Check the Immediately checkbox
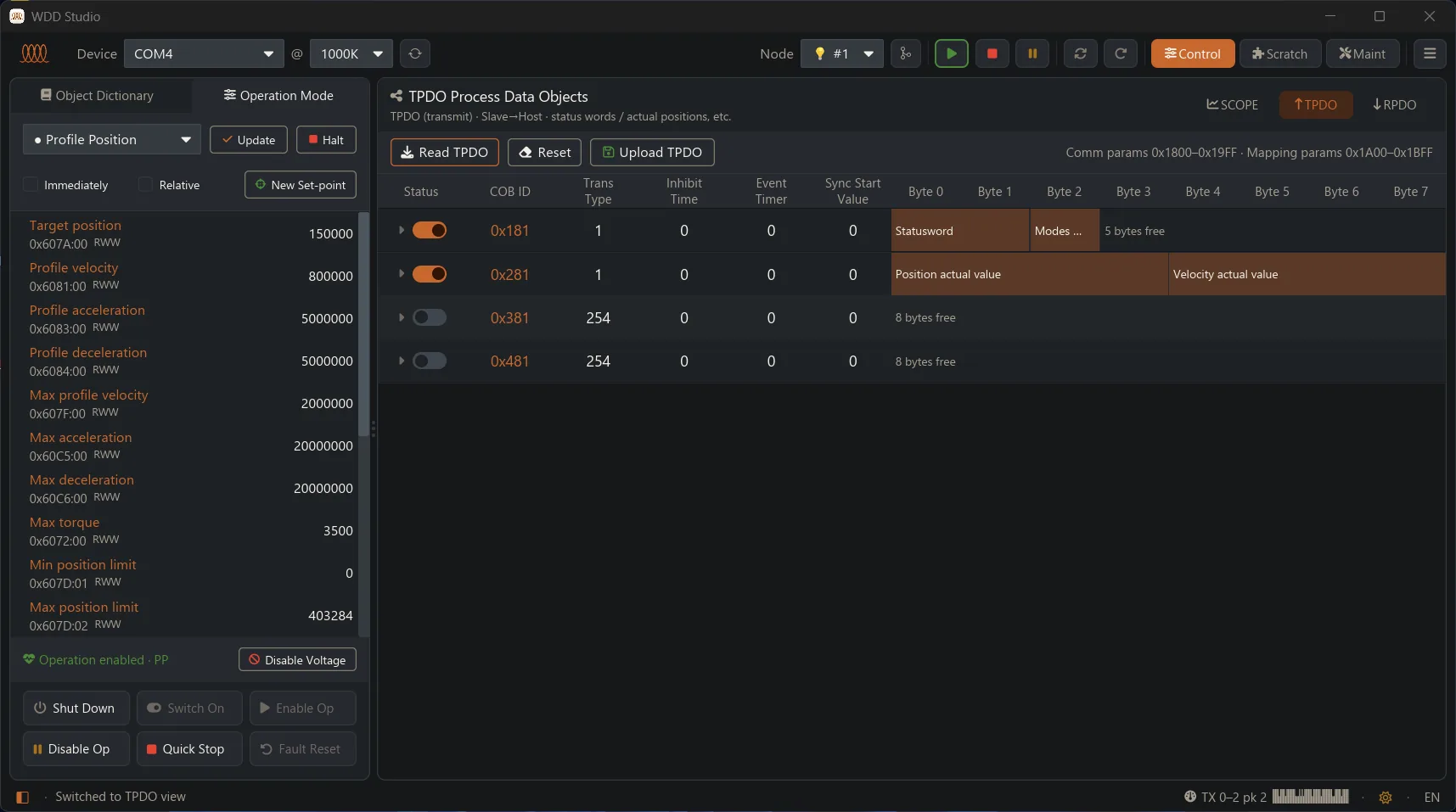The image size is (1456, 812). click(x=31, y=185)
